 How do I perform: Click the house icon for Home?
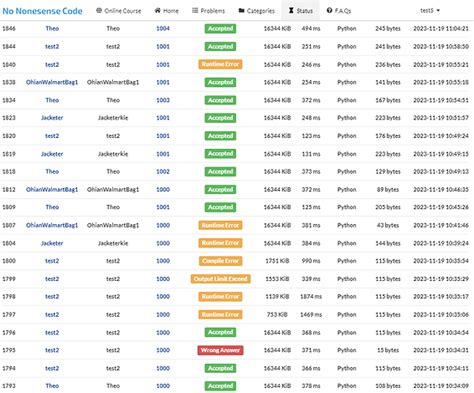[158, 11]
